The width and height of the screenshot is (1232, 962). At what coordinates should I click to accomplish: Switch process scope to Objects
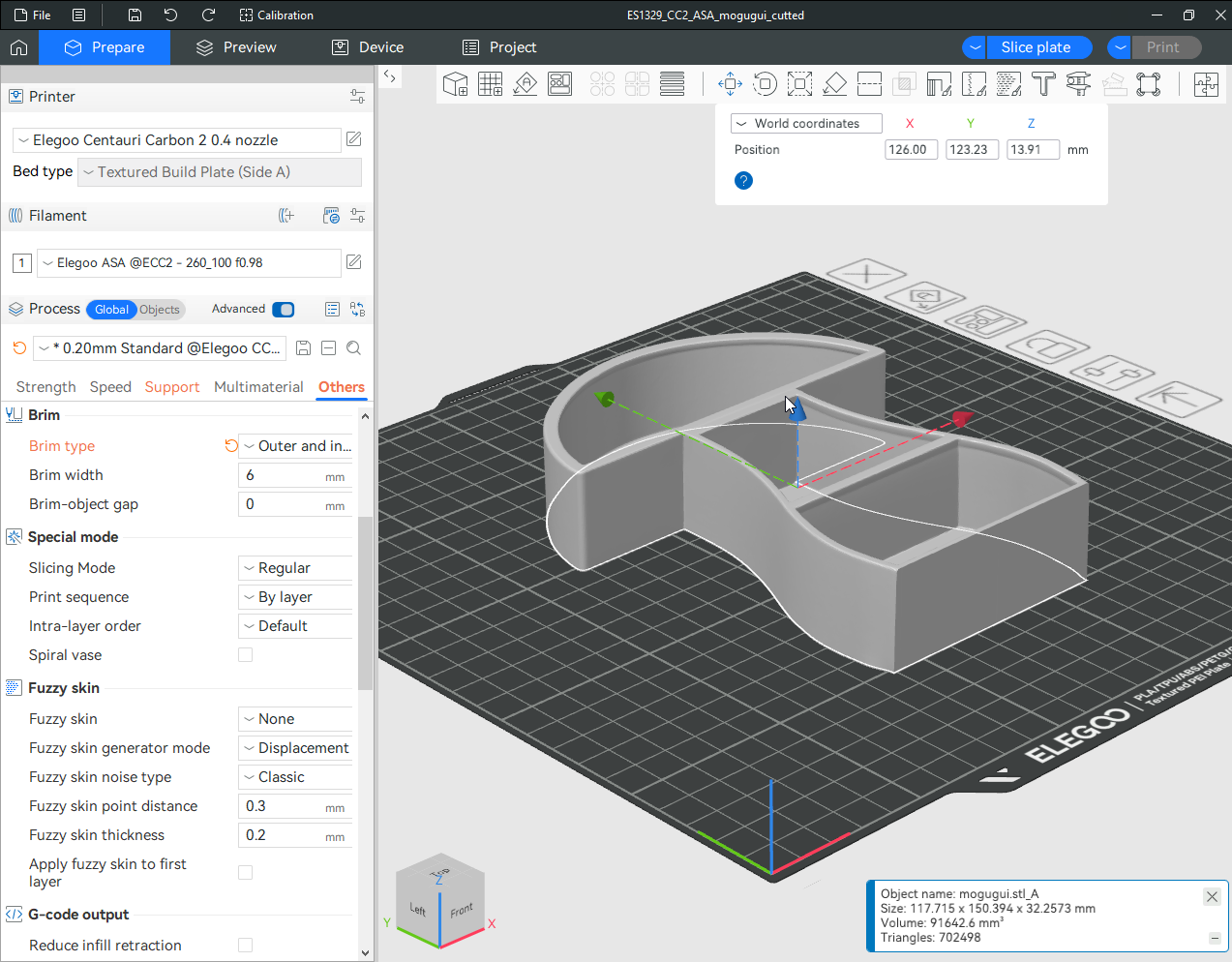point(160,310)
